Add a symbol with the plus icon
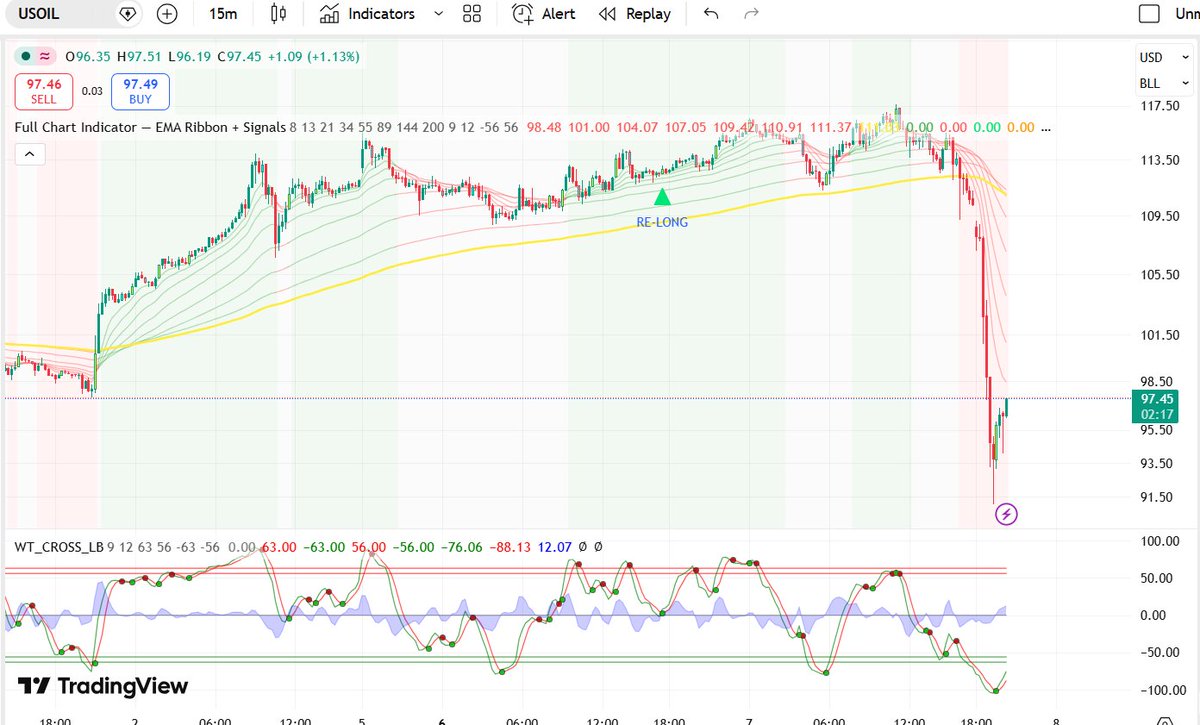Viewport: 1200px width, 725px height. [167, 14]
